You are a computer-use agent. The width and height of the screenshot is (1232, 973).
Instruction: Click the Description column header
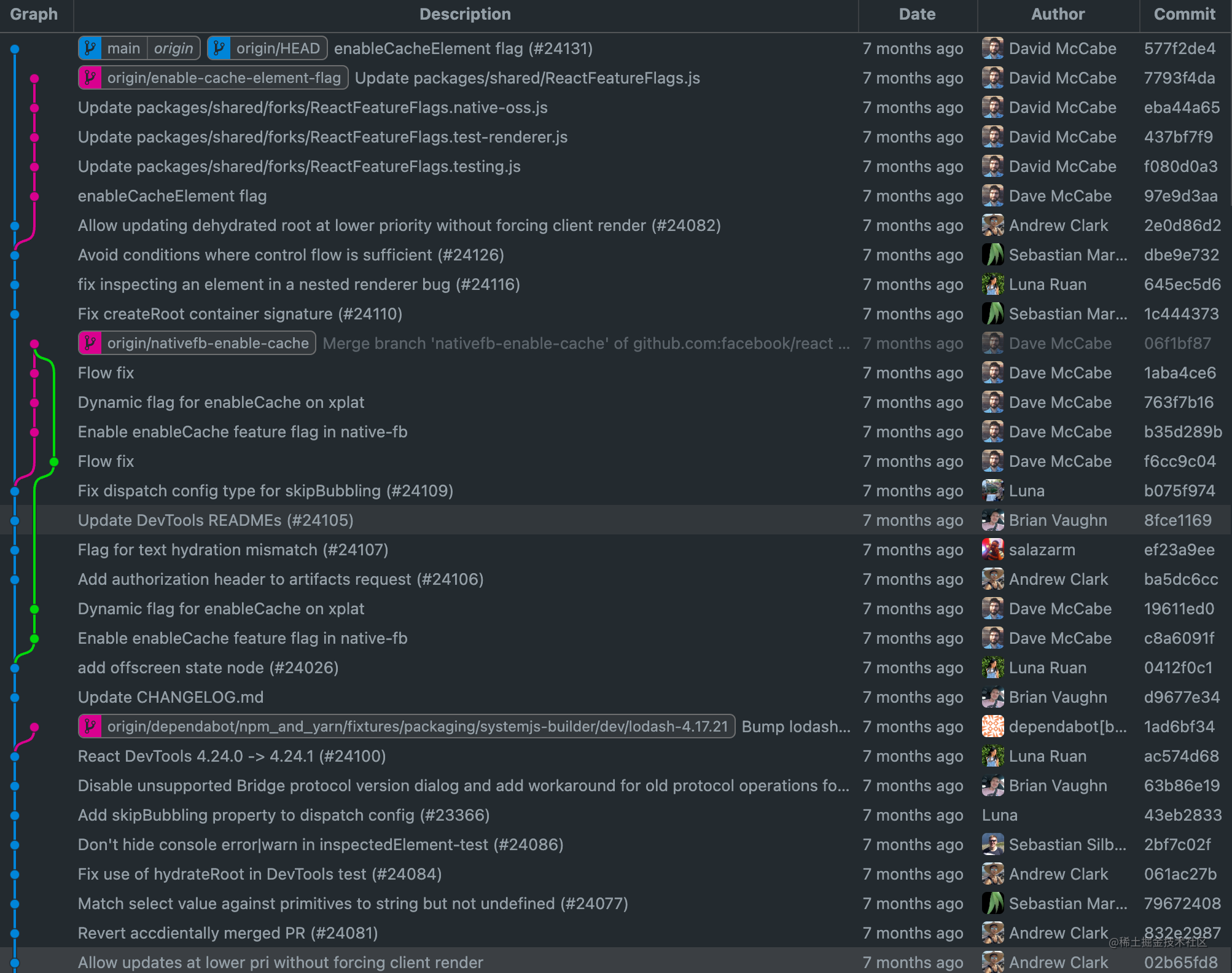click(x=465, y=14)
